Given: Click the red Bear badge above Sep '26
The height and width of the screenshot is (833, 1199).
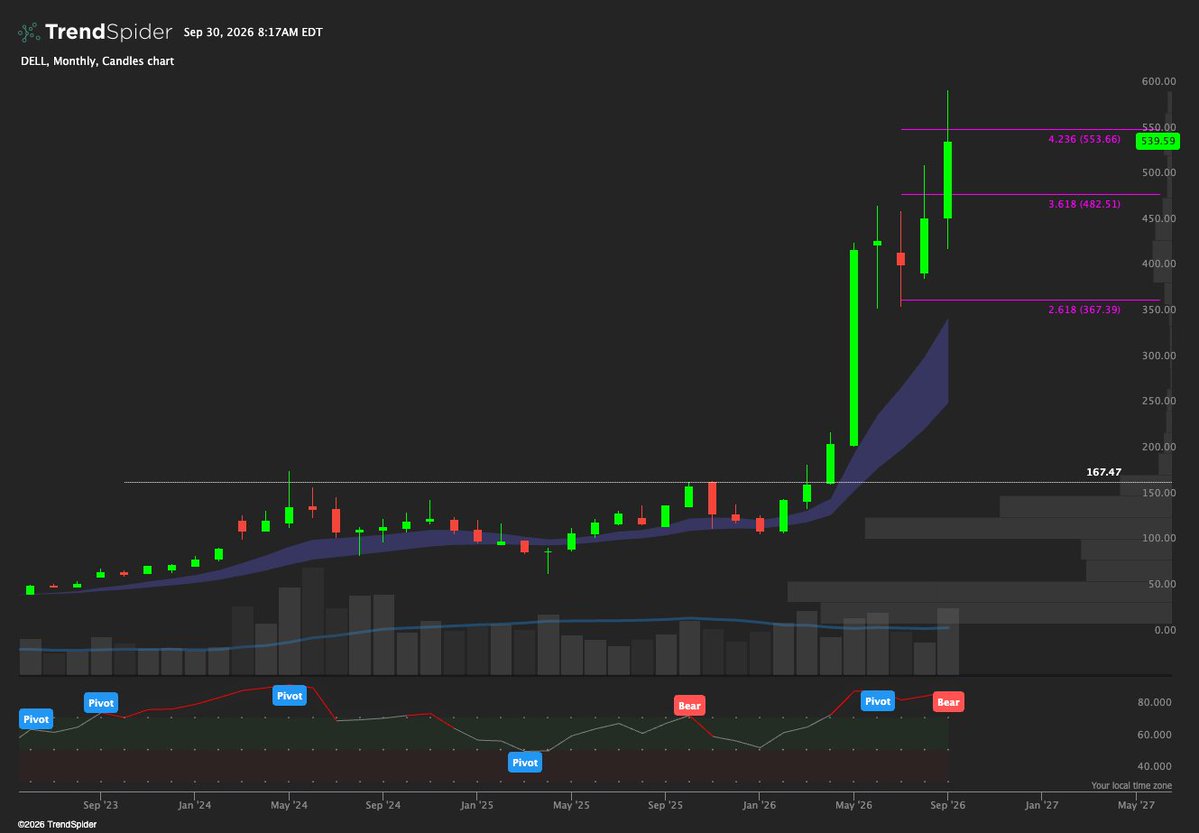Looking at the screenshot, I should click(948, 701).
